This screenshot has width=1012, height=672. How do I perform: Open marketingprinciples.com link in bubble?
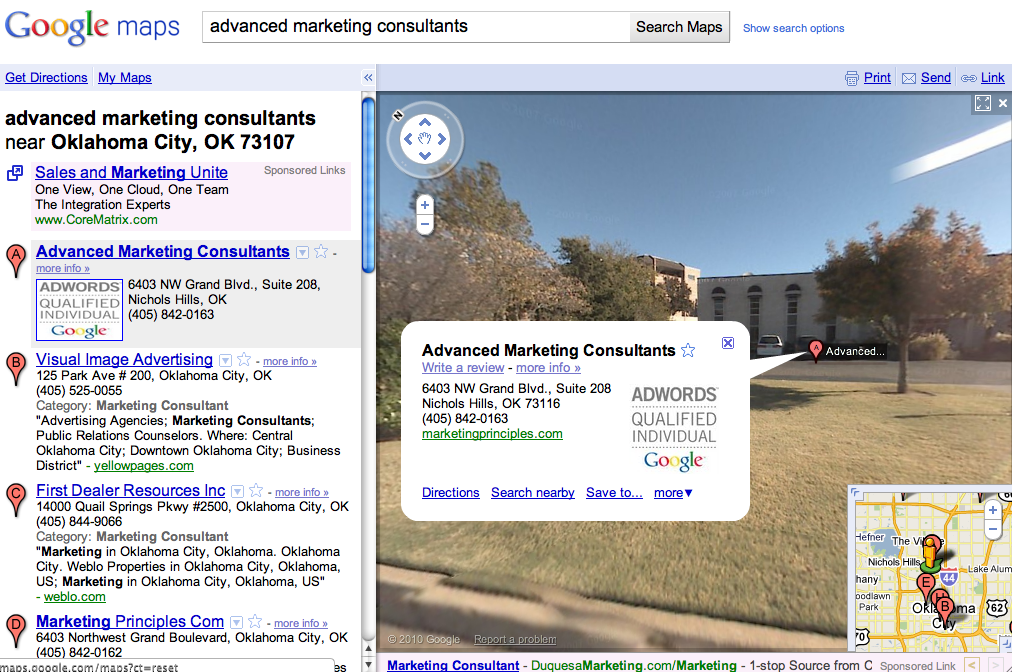pyautogui.click(x=492, y=434)
